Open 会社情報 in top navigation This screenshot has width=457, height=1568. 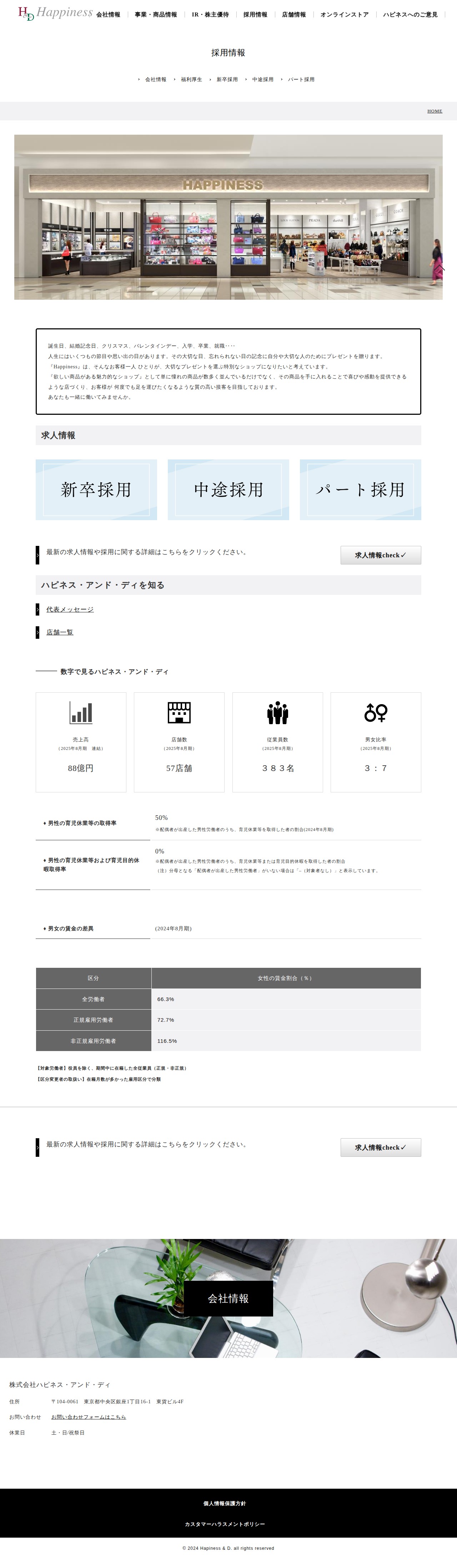pyautogui.click(x=108, y=15)
